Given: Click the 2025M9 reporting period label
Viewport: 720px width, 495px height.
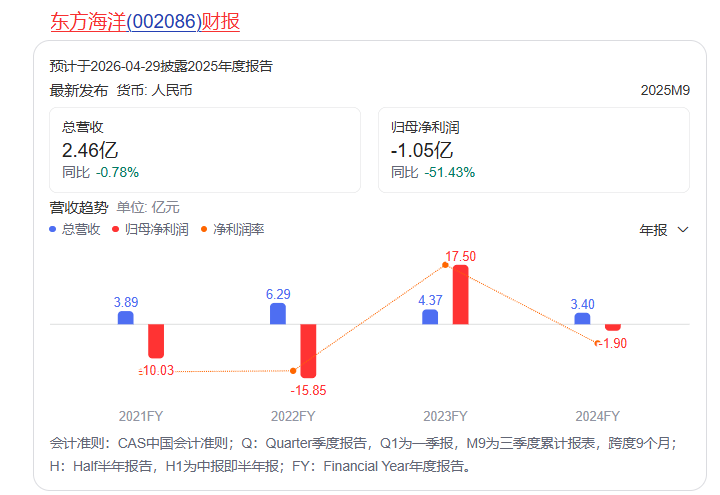Looking at the screenshot, I should point(665,91).
